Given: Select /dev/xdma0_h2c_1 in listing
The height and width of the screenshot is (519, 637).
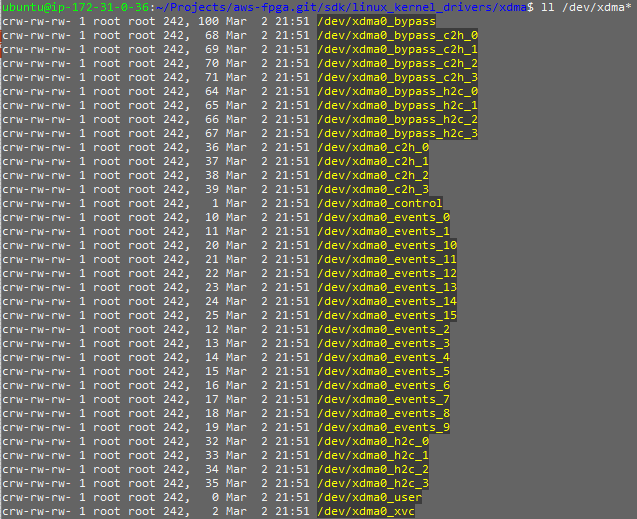Looking at the screenshot, I should click(x=373, y=456).
